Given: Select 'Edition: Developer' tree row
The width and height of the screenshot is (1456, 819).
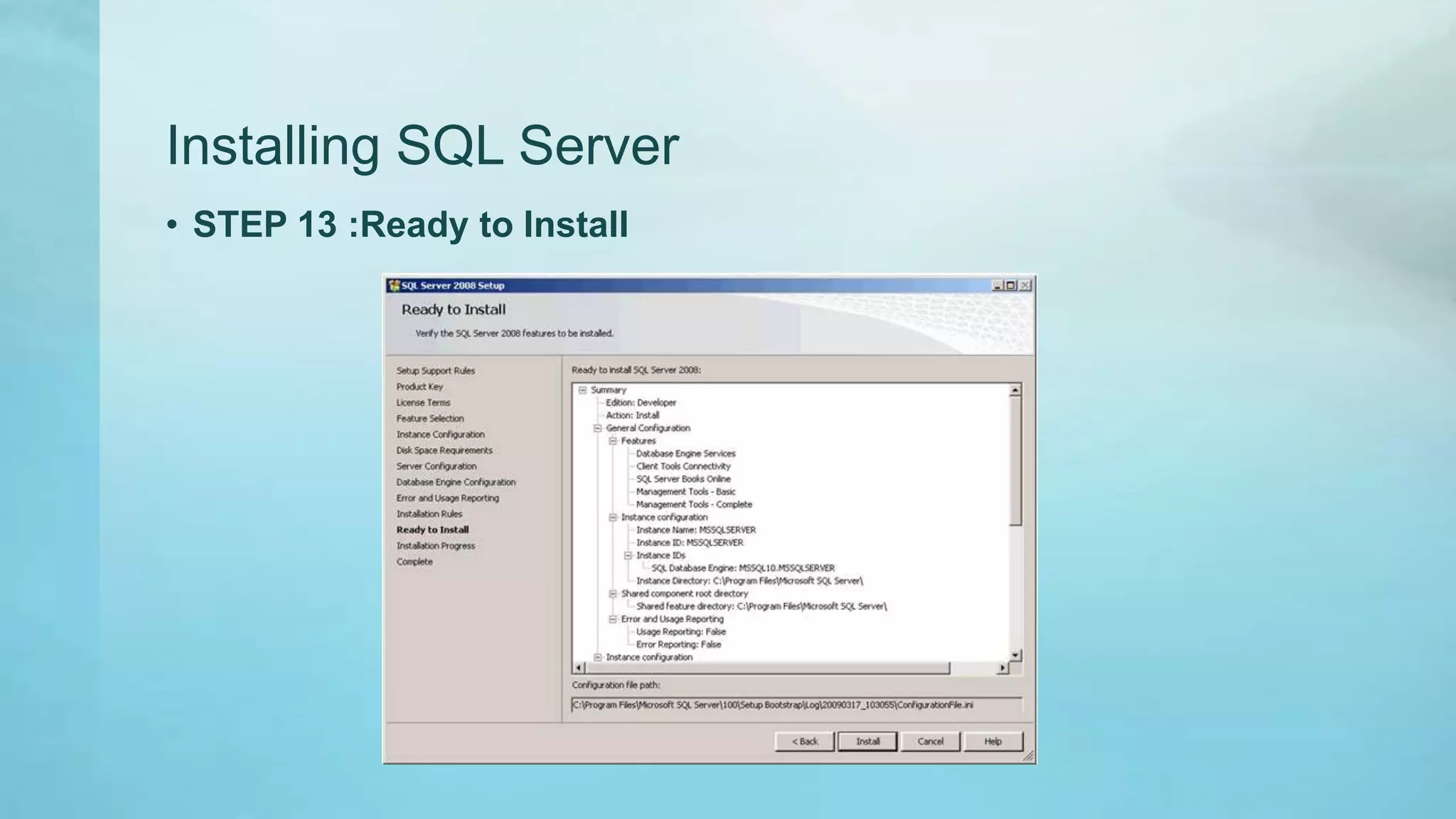Looking at the screenshot, I should click(x=641, y=403).
